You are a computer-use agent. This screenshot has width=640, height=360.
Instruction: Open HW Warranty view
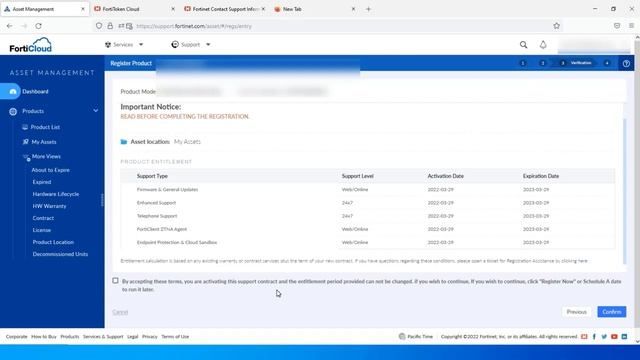[x=49, y=206]
